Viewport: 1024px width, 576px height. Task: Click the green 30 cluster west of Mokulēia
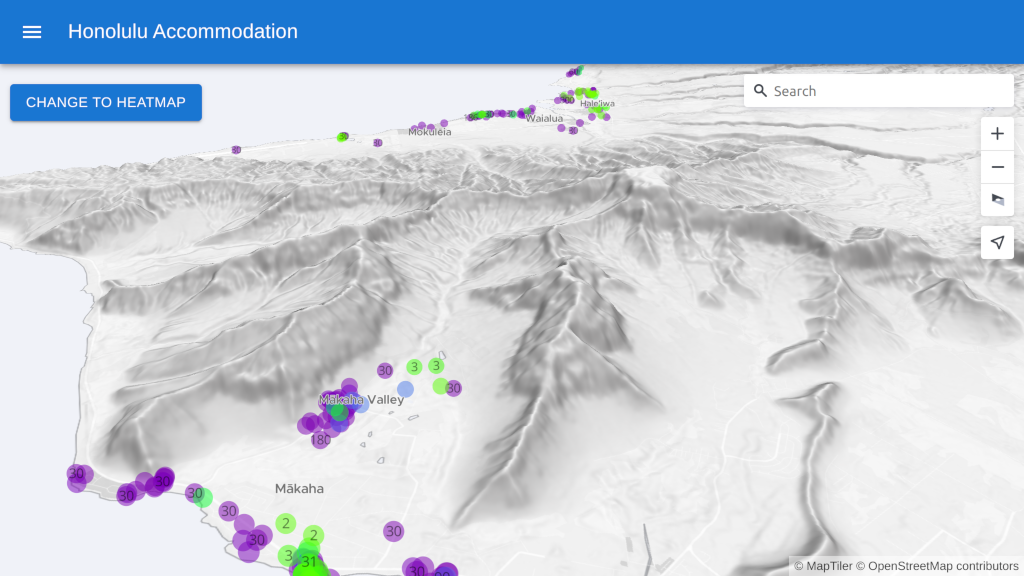[343, 137]
